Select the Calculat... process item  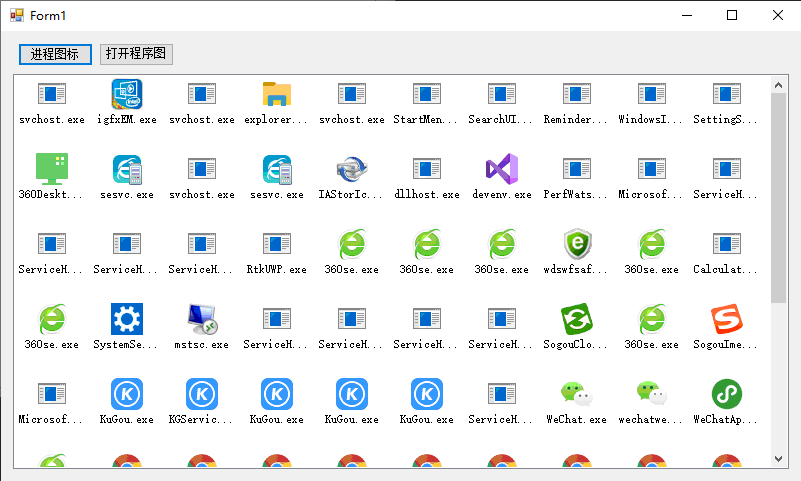[x=727, y=253]
